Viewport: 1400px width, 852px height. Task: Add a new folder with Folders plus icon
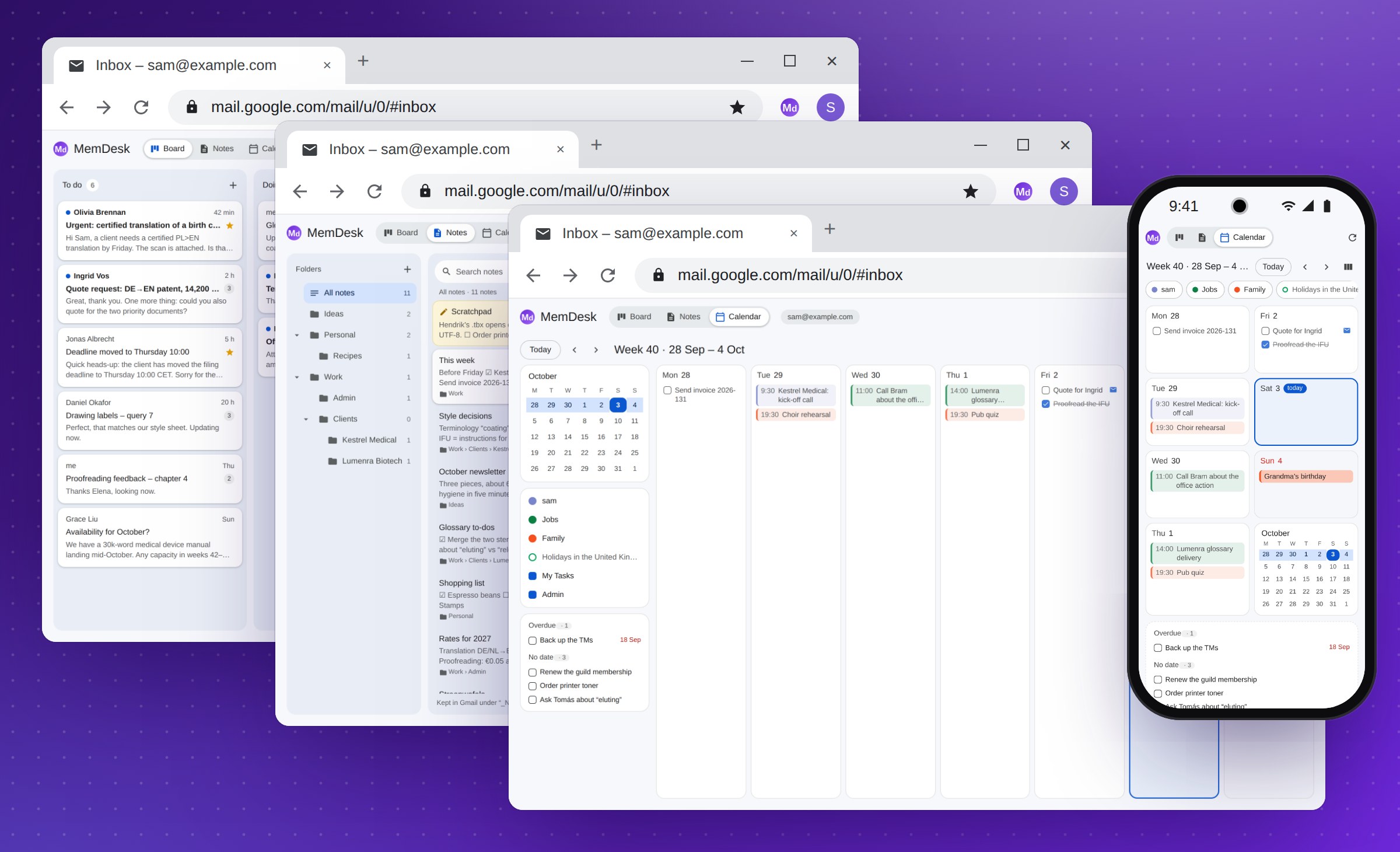click(407, 269)
